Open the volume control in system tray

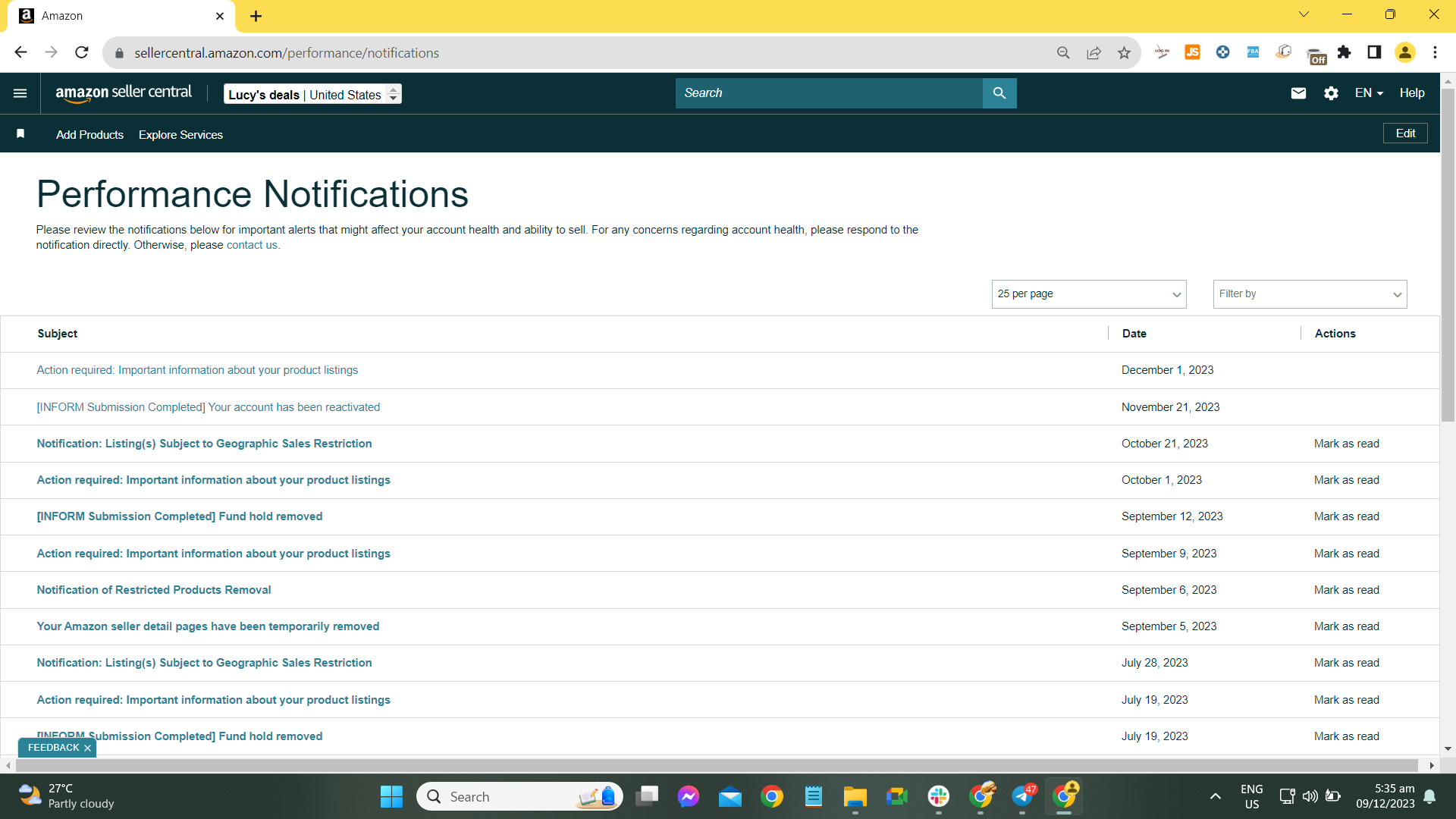coord(1310,796)
